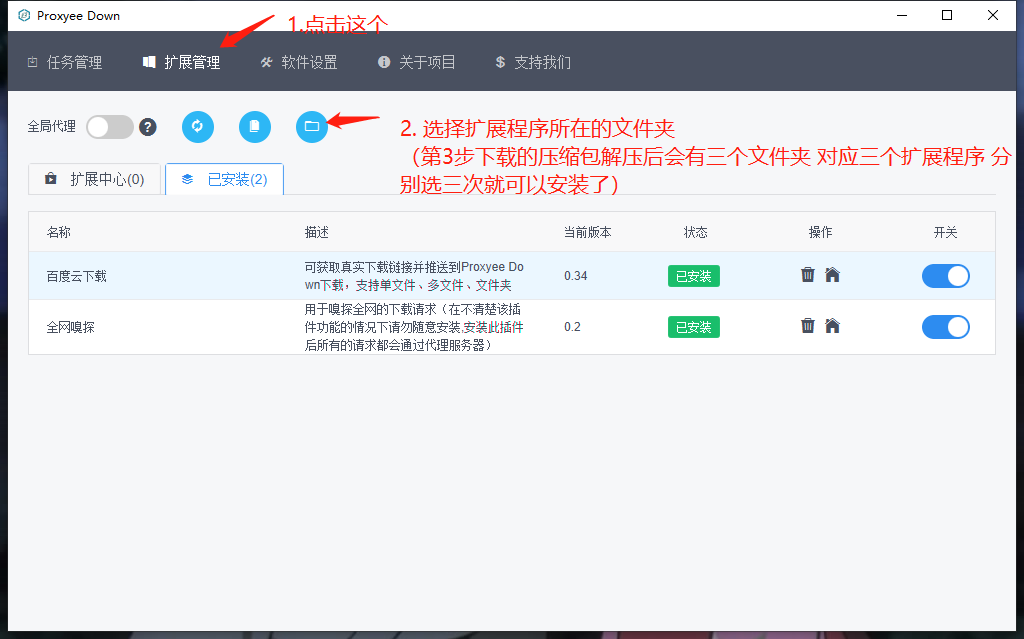
Task: Click the help question mark next to 全局代理
Action: (147, 127)
